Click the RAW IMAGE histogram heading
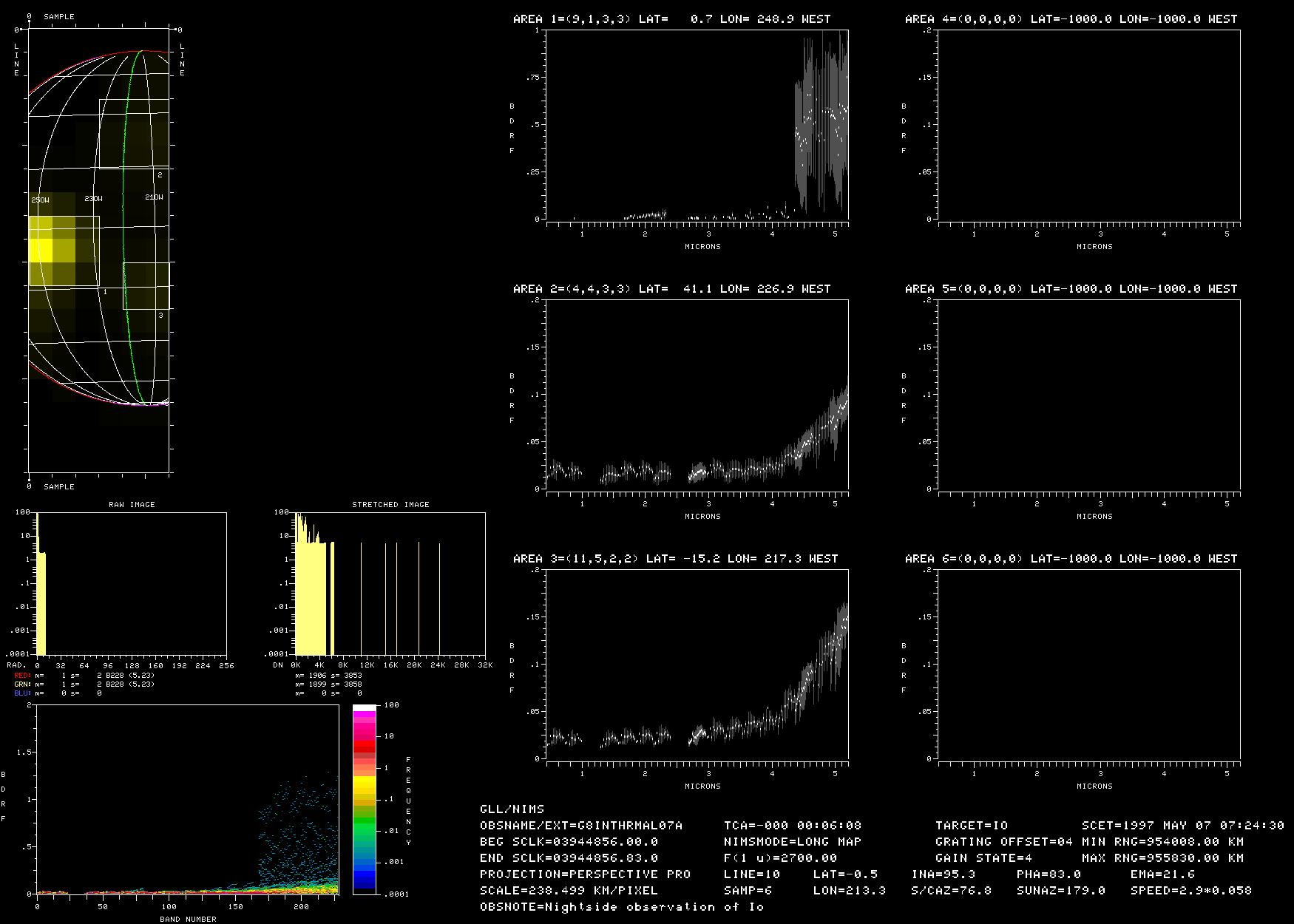 point(132,504)
